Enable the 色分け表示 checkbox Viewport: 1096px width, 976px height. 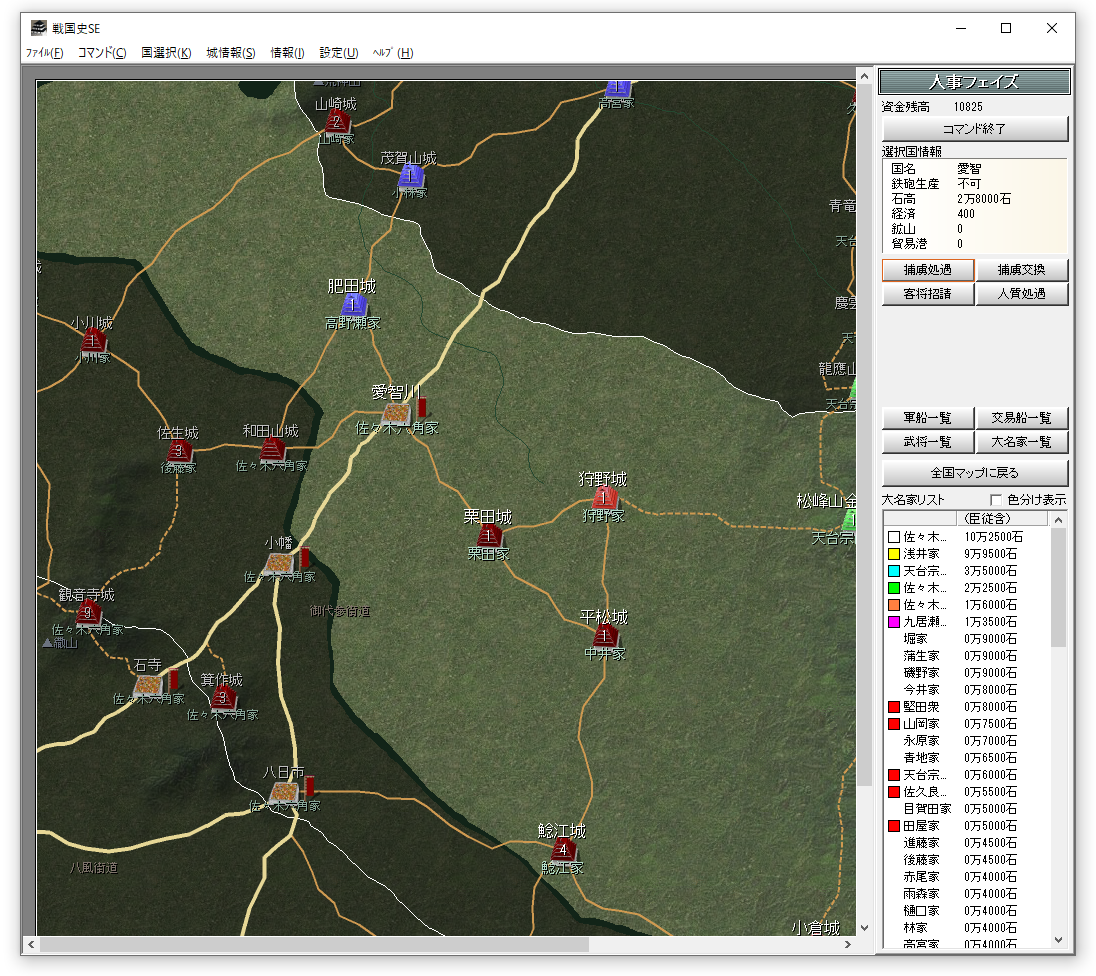(x=996, y=500)
